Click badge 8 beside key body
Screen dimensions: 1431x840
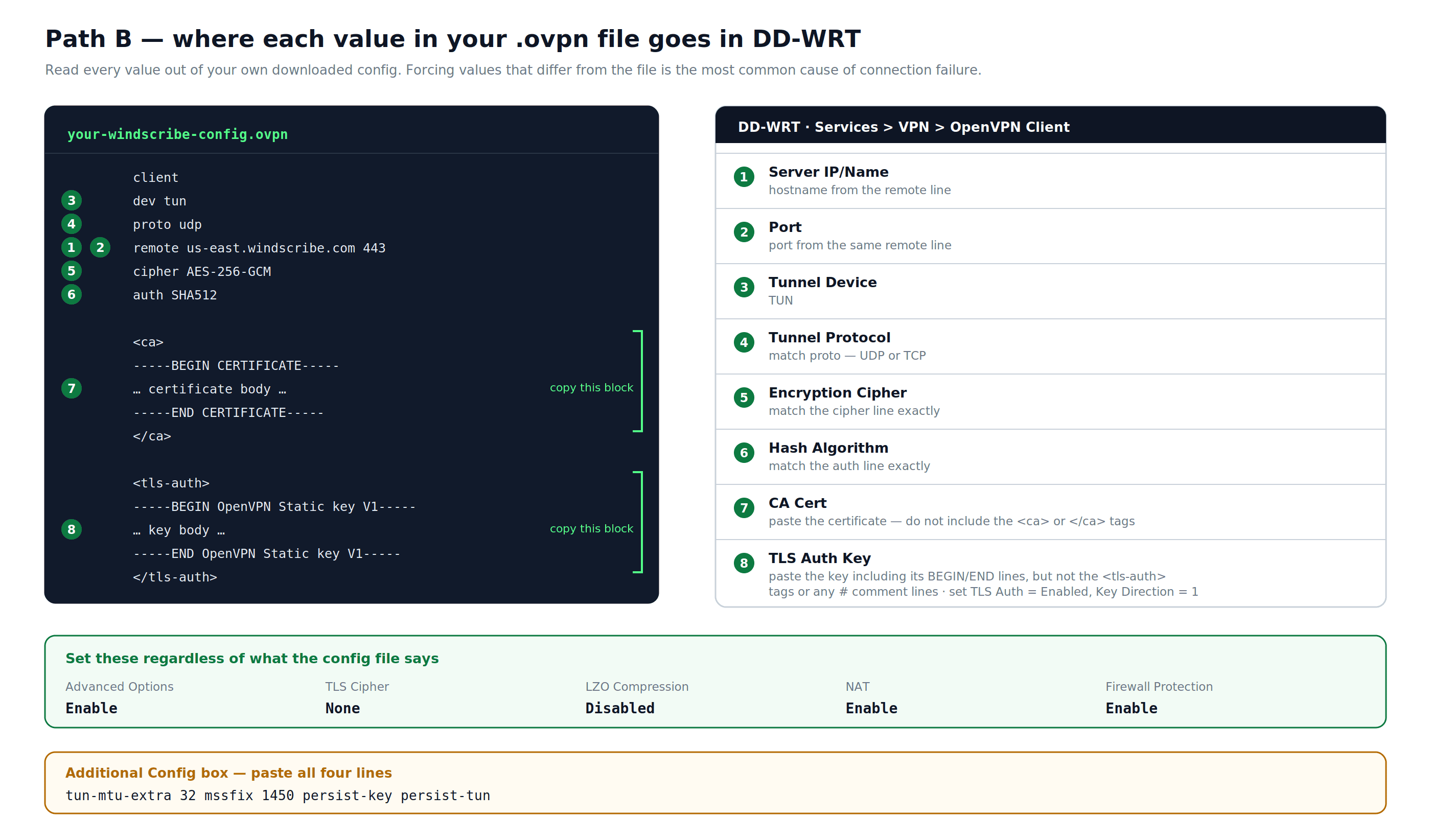coord(72,529)
